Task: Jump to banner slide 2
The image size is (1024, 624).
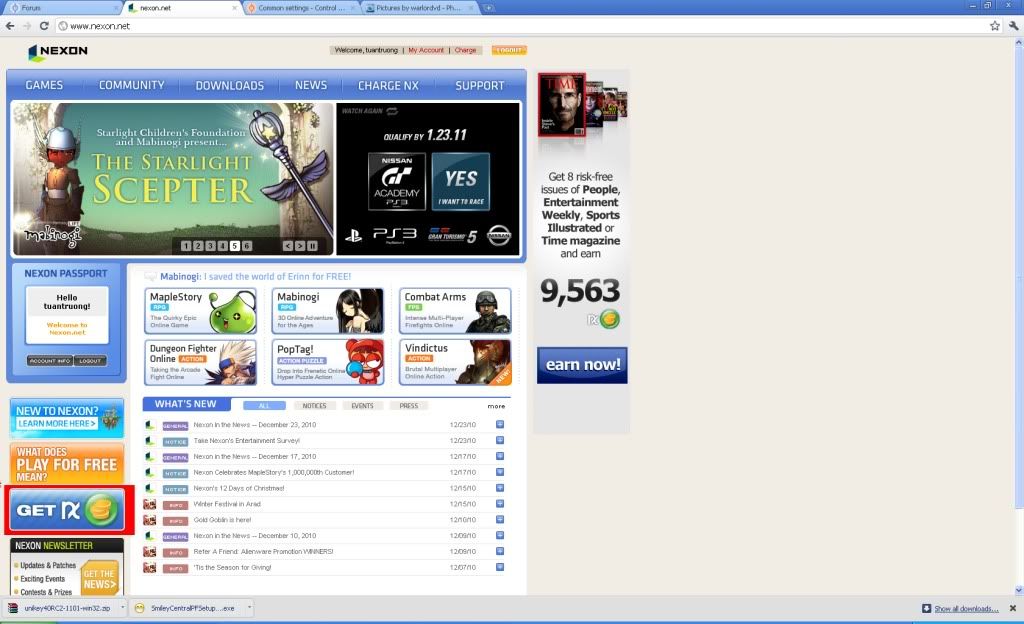Action: (198, 246)
